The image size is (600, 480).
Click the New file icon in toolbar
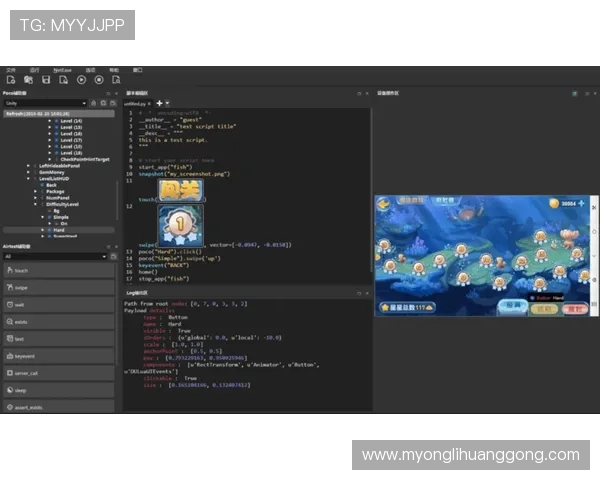pyautogui.click(x=11, y=80)
